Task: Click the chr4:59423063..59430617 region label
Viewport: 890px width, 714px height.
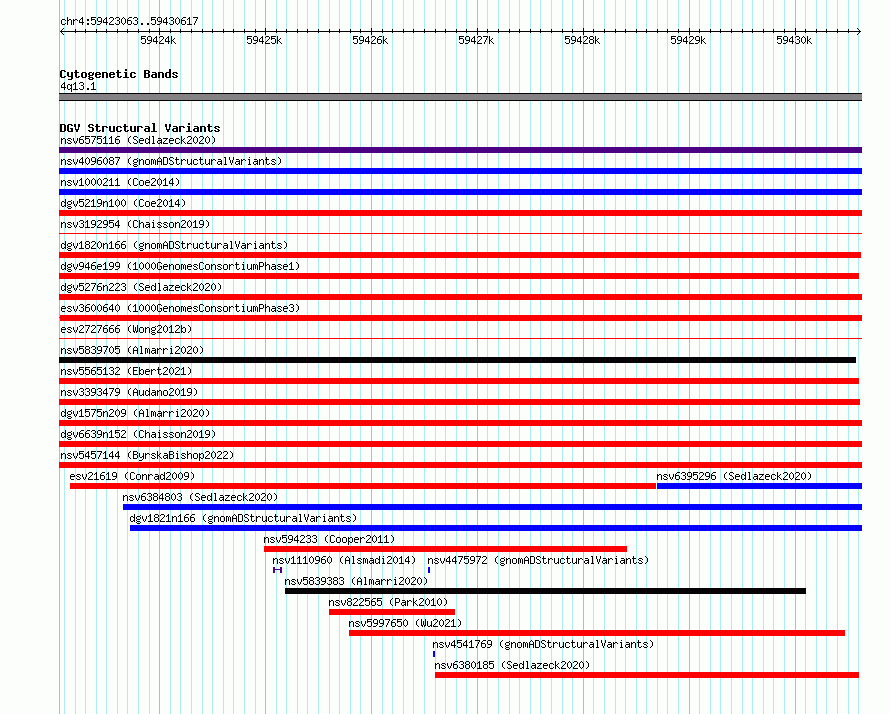Action: [129, 21]
